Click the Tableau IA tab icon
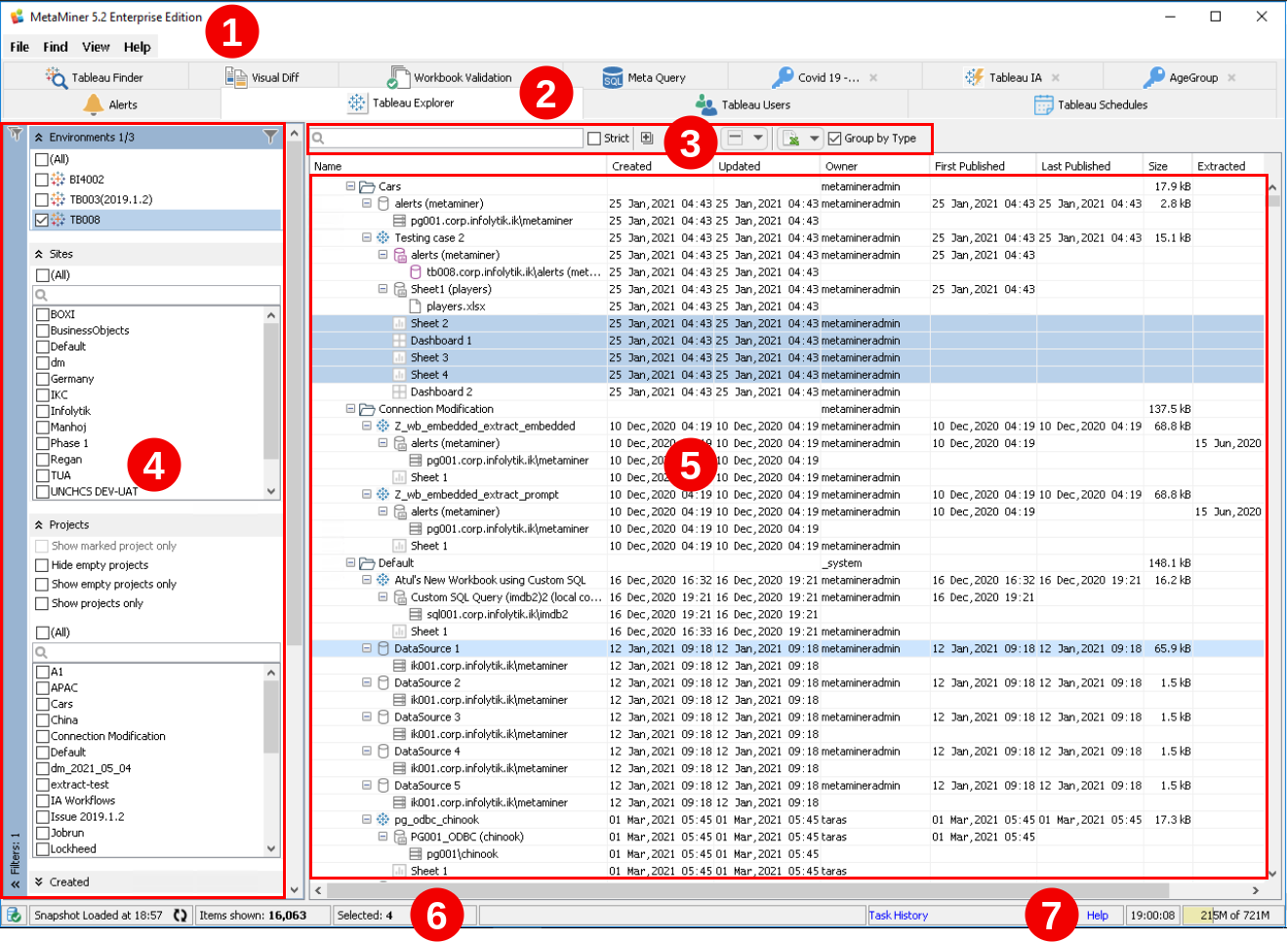1288x942 pixels. [974, 76]
